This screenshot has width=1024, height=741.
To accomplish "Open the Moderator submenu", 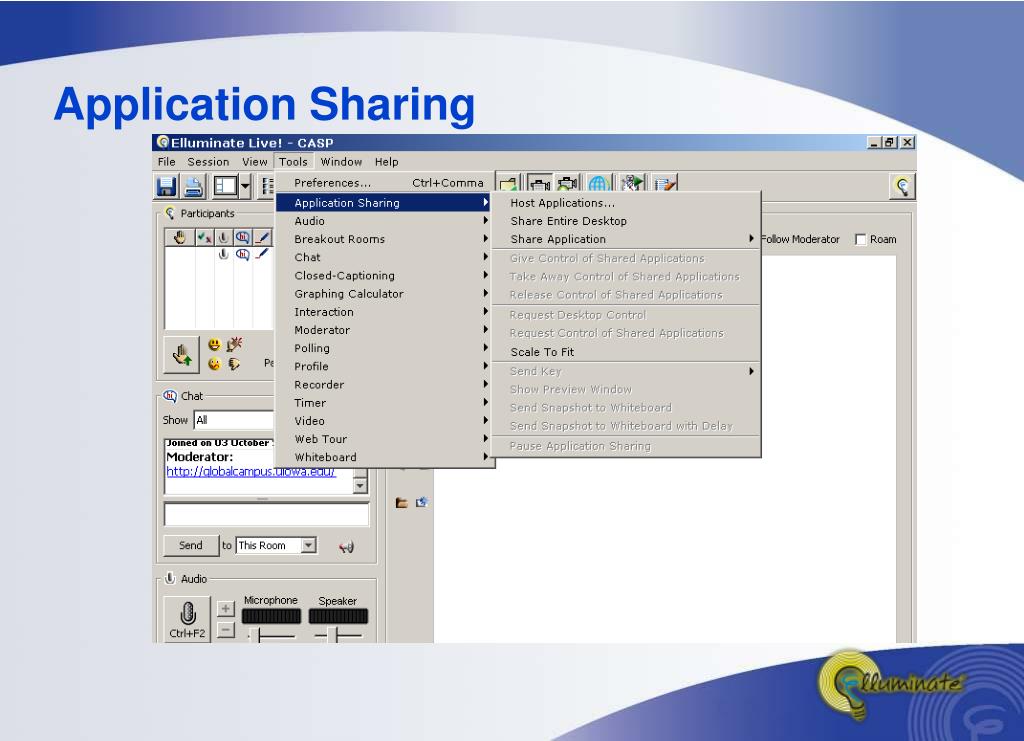I will pyautogui.click(x=385, y=330).
